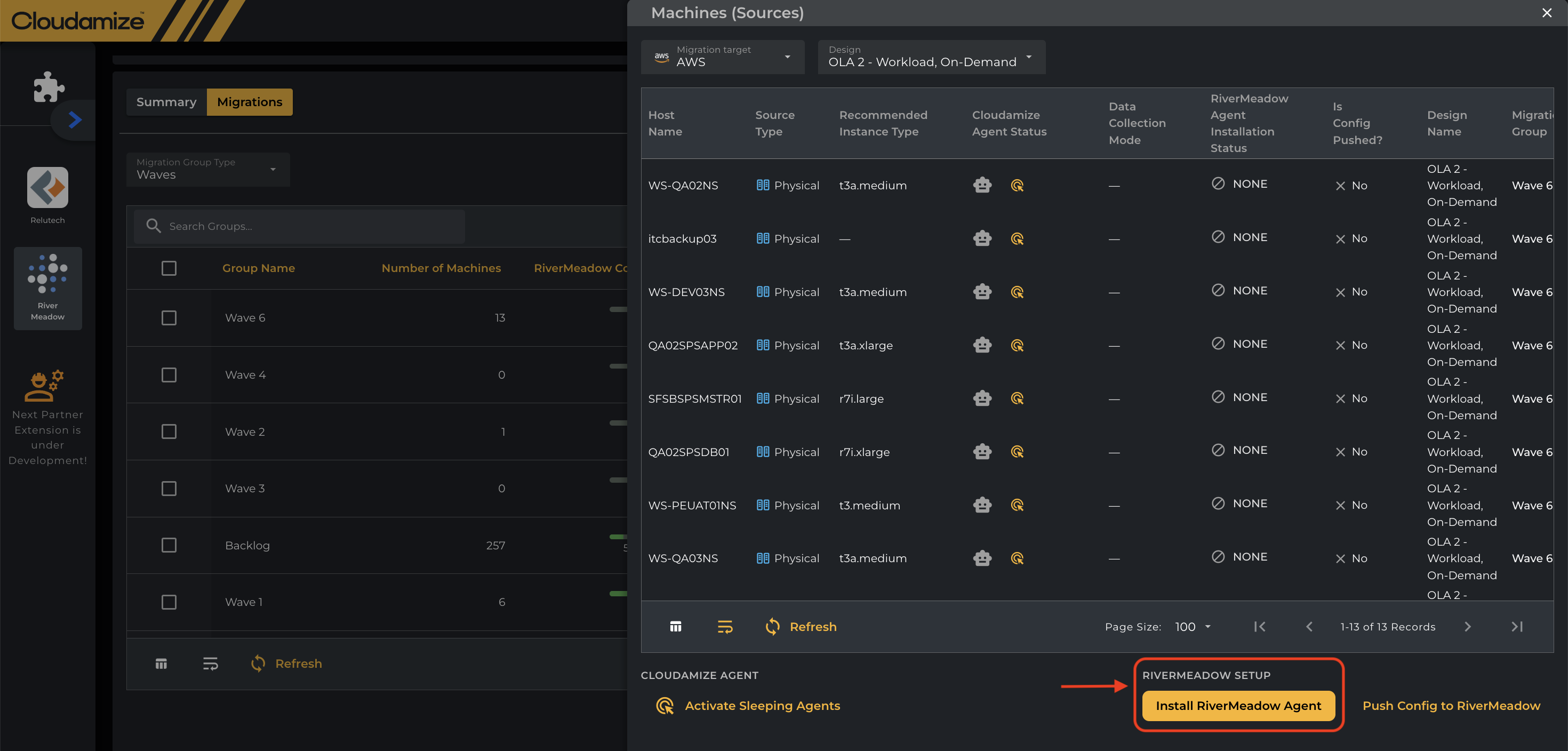Expand sidebar with blue chevron arrow
The image size is (1568, 751).
pyautogui.click(x=74, y=120)
